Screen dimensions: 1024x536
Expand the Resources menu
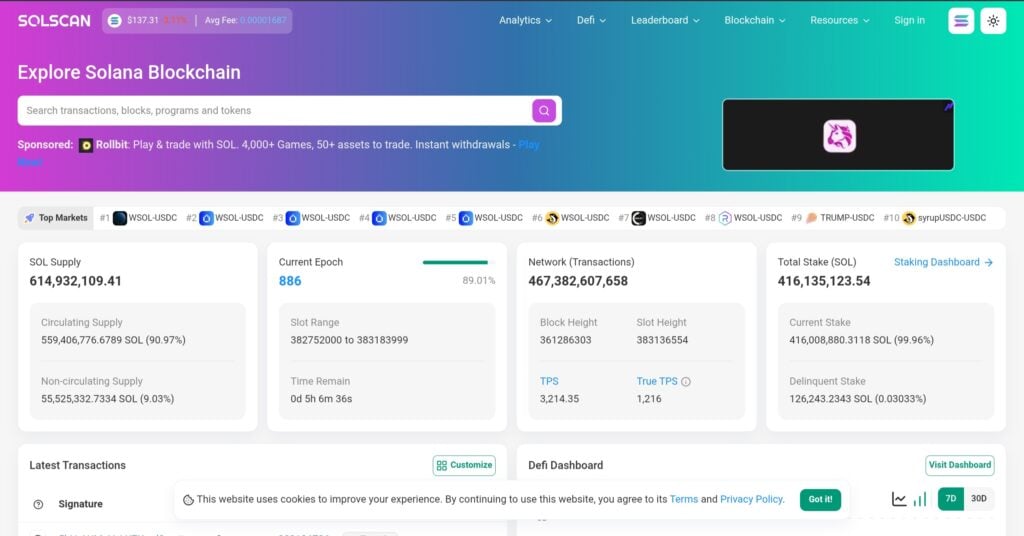(x=839, y=21)
